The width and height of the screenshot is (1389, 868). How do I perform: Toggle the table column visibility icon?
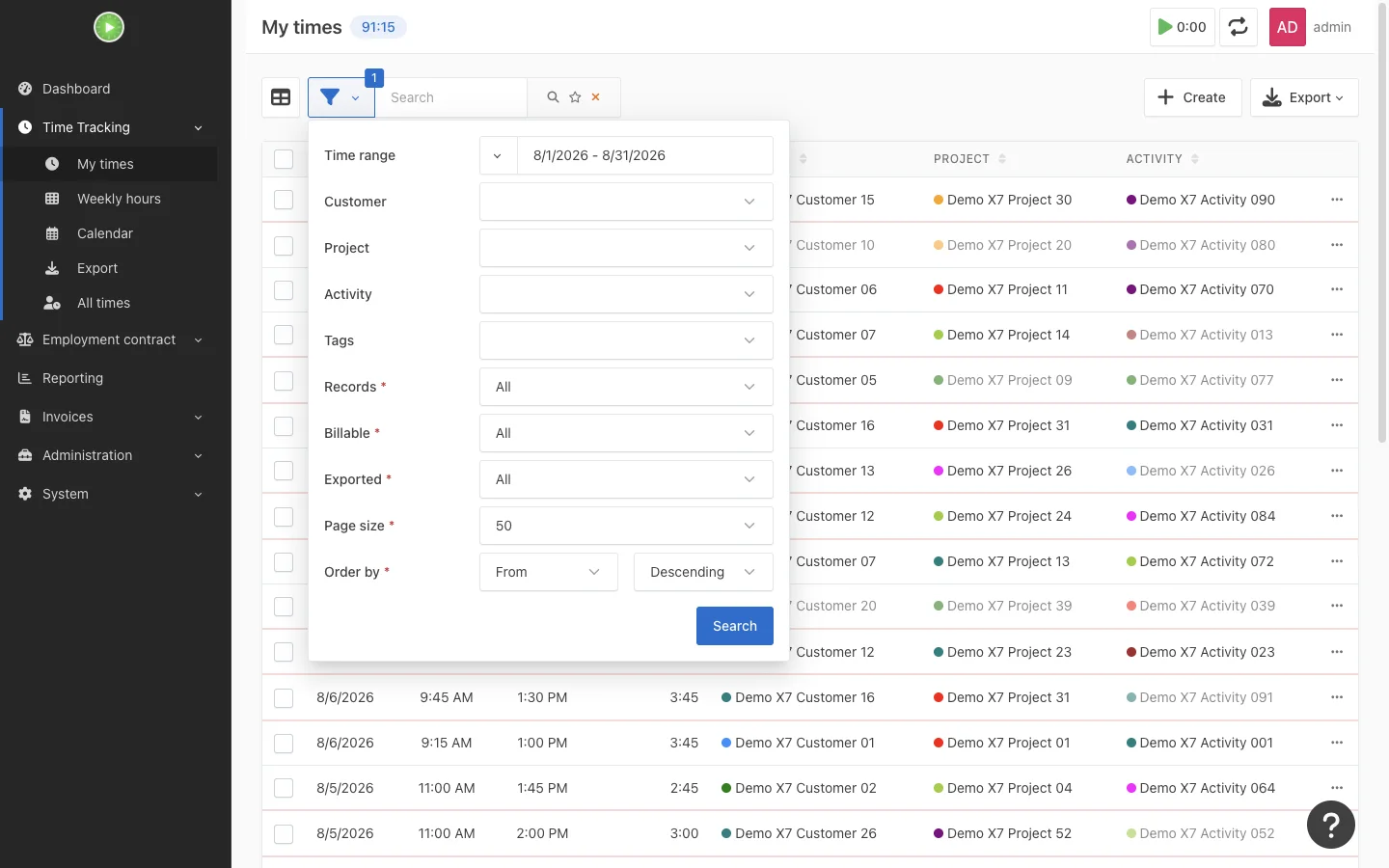point(281,97)
